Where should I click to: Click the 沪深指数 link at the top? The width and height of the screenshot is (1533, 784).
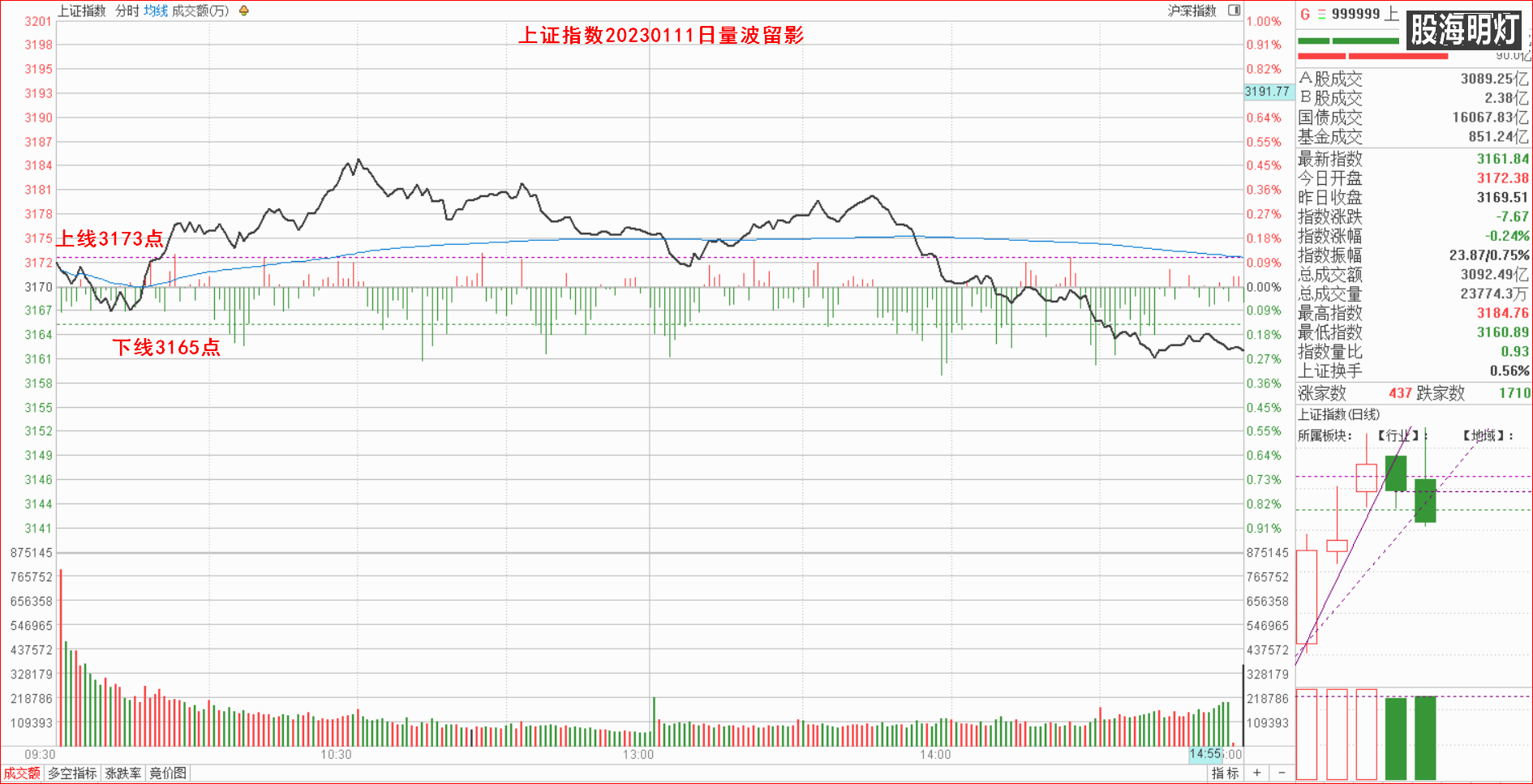pyautogui.click(x=1192, y=11)
